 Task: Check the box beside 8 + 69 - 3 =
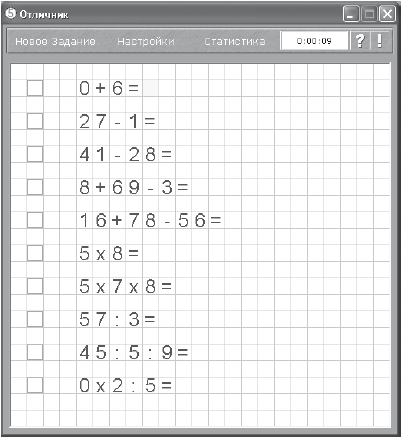35,187
